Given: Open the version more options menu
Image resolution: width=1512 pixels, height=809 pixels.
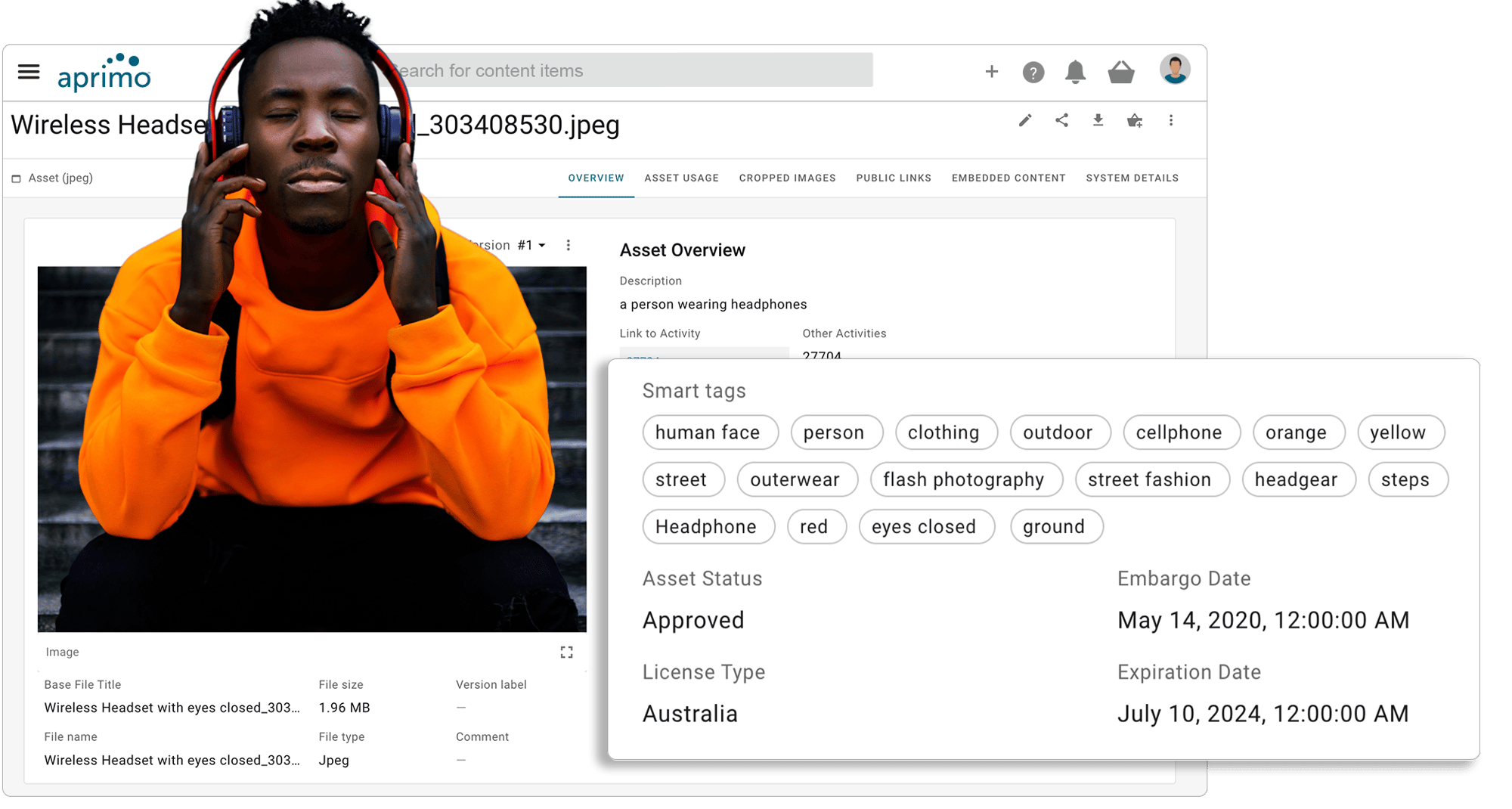Looking at the screenshot, I should [x=569, y=245].
